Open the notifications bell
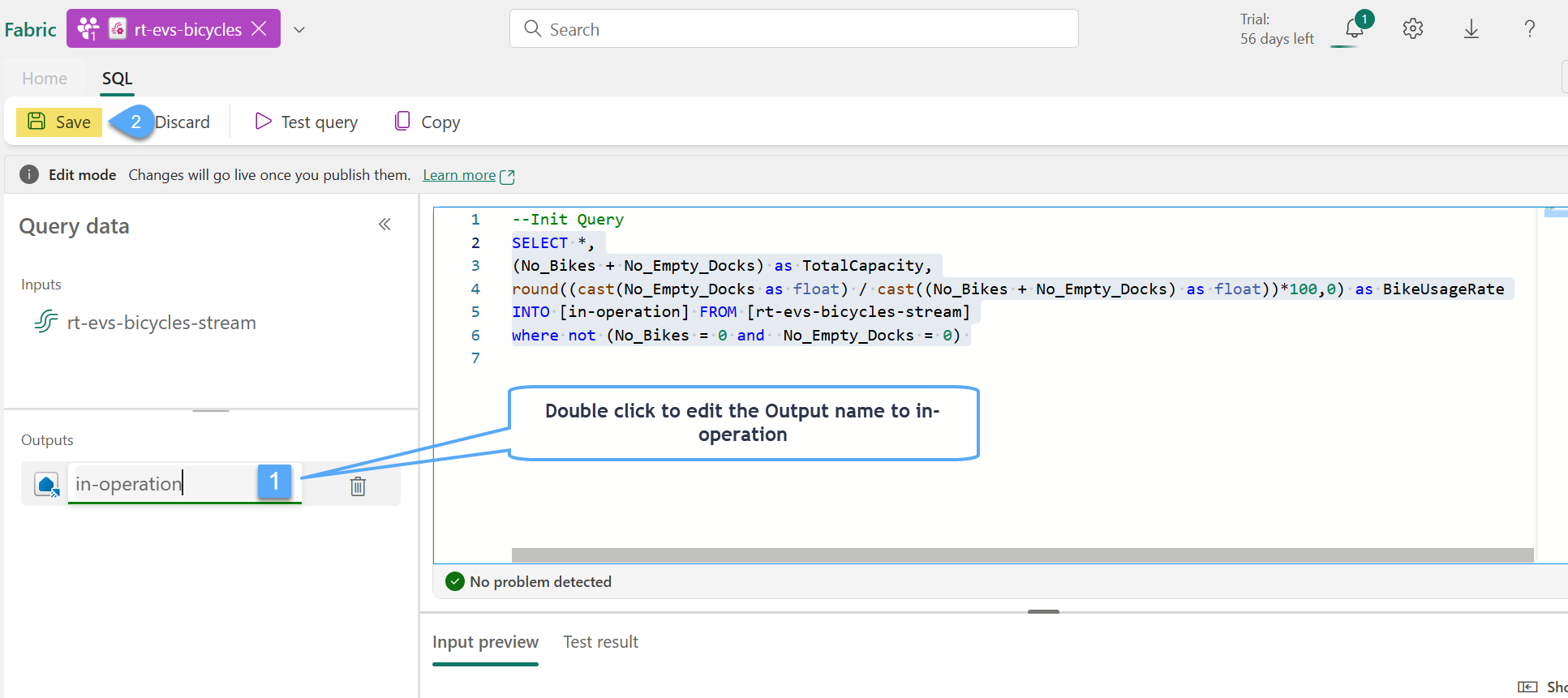The width and height of the screenshot is (1568, 698). pyautogui.click(x=1354, y=29)
